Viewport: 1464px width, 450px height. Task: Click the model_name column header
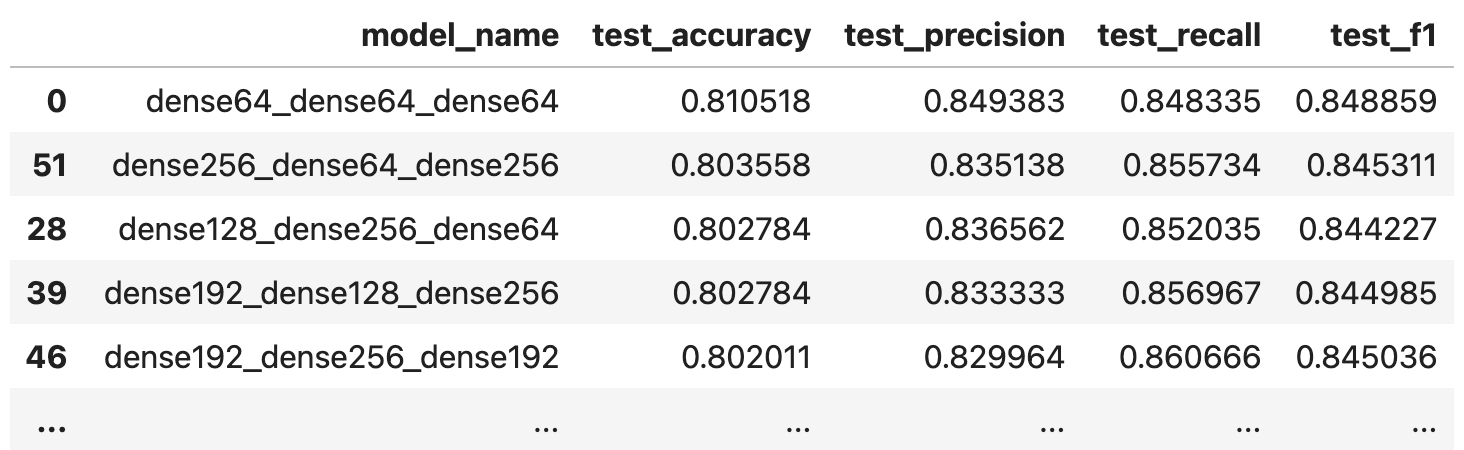(459, 36)
